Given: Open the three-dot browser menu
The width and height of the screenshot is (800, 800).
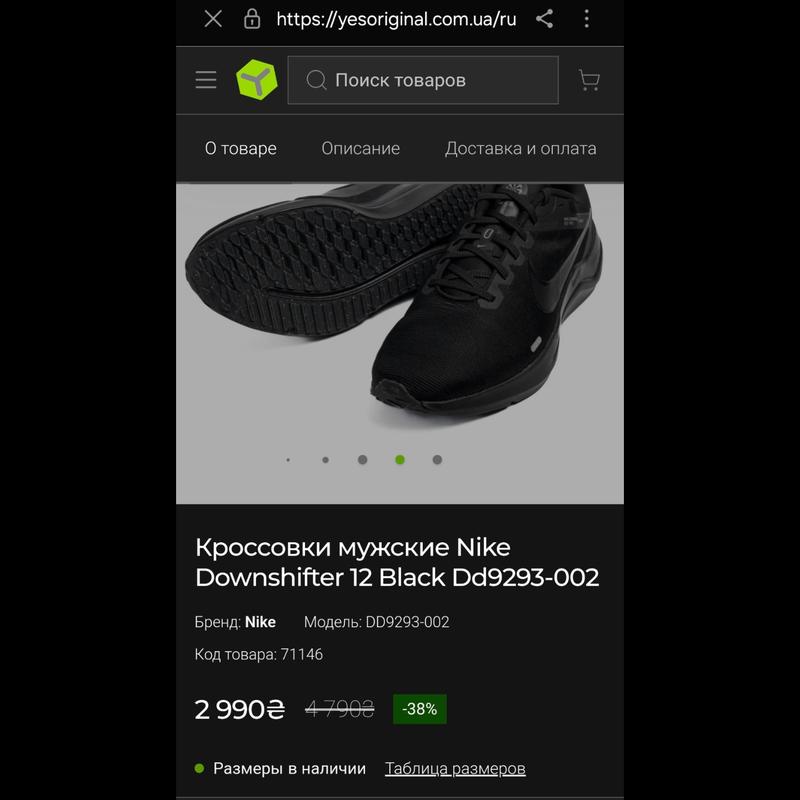Looking at the screenshot, I should (587, 19).
